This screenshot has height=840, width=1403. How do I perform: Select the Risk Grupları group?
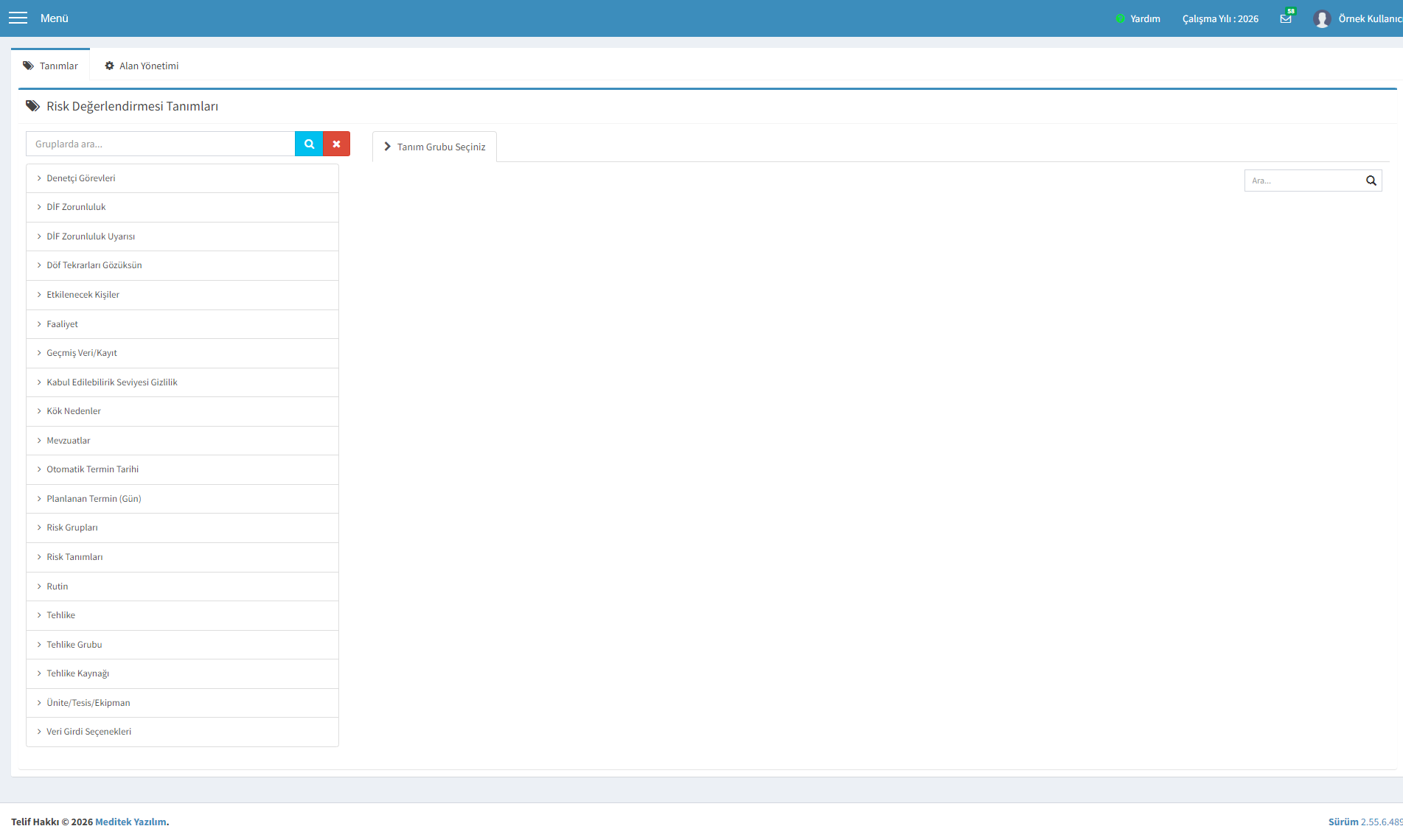point(182,528)
